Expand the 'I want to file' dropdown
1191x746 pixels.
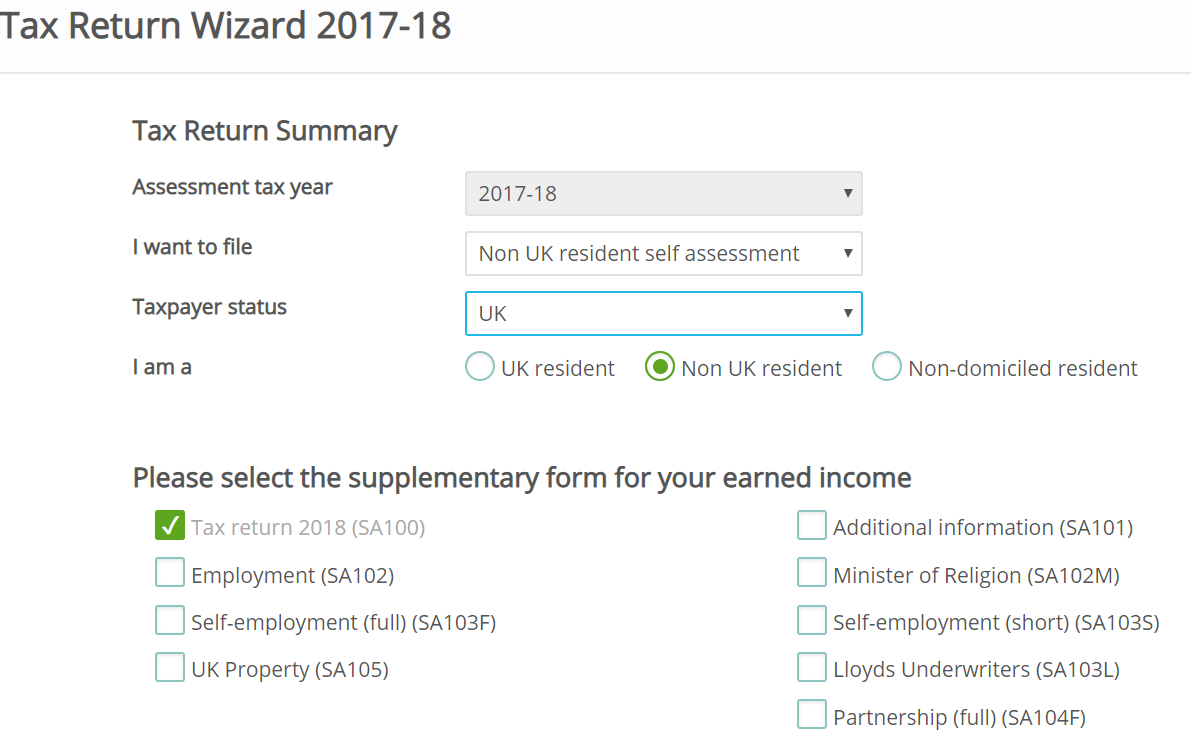point(663,254)
